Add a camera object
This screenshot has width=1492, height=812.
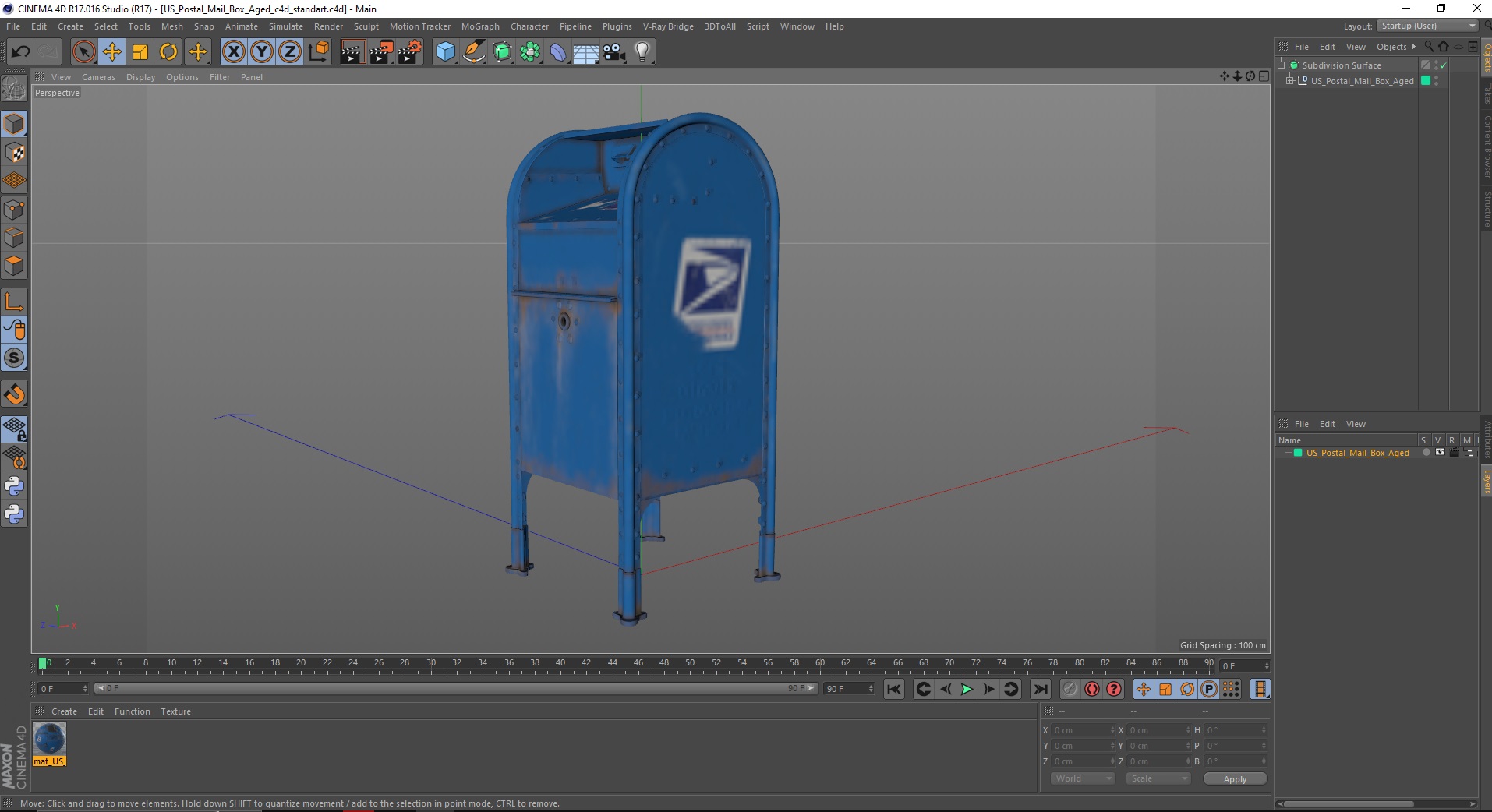[x=614, y=52]
